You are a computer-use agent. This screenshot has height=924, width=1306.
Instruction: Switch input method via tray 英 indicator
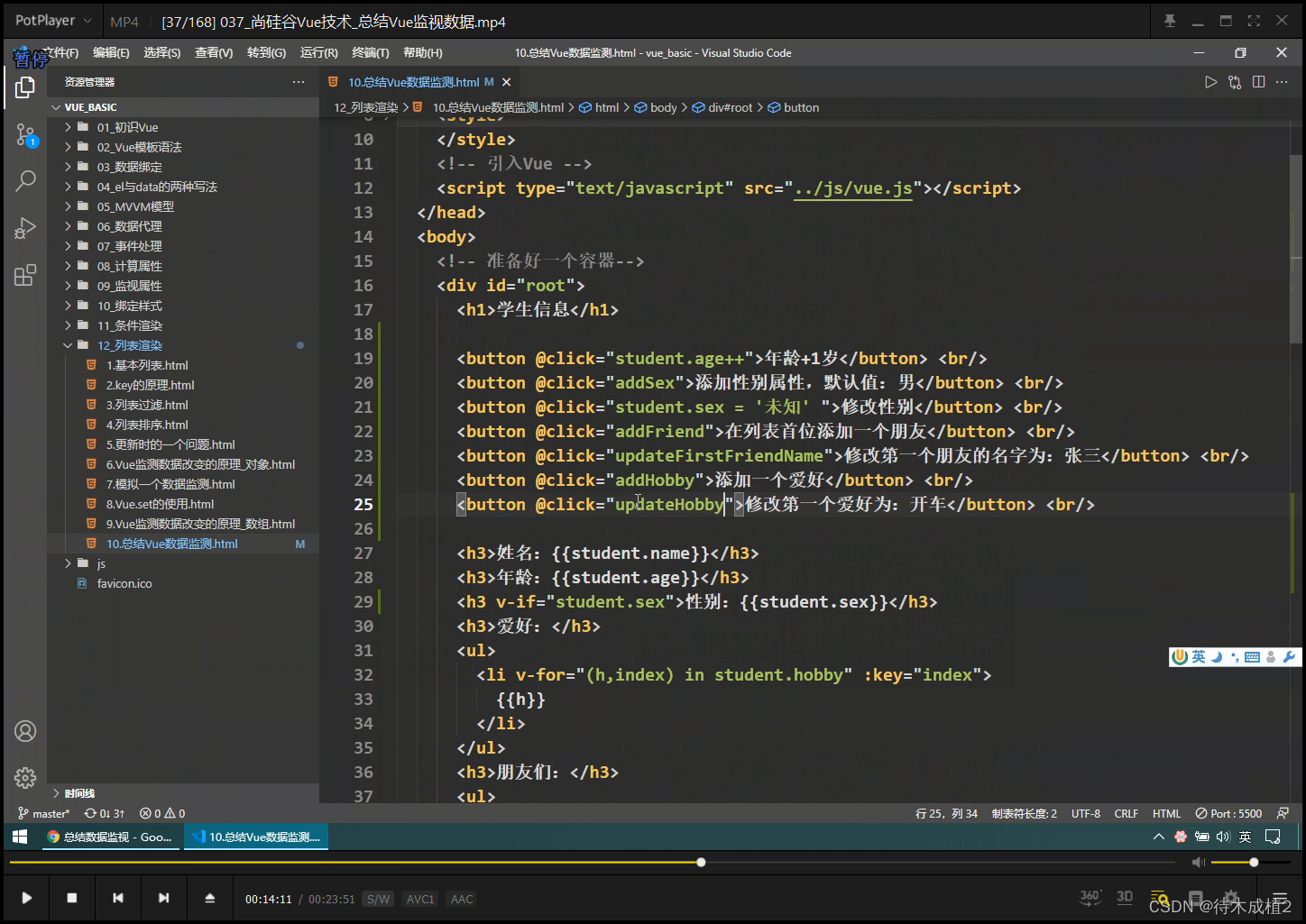1245,837
